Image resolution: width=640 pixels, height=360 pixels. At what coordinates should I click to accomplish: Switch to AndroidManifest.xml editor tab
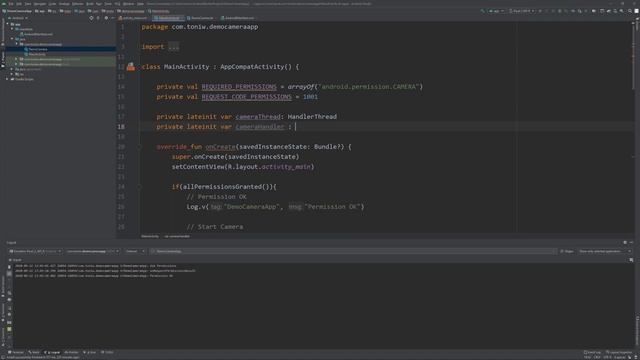pyautogui.click(x=239, y=18)
